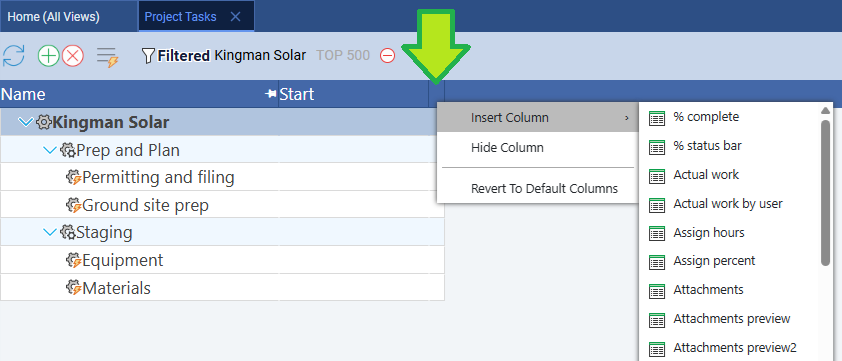Image resolution: width=842 pixels, height=361 pixels.
Task: Click the gear icon beside Kingman Solar
Action: click(x=43, y=122)
